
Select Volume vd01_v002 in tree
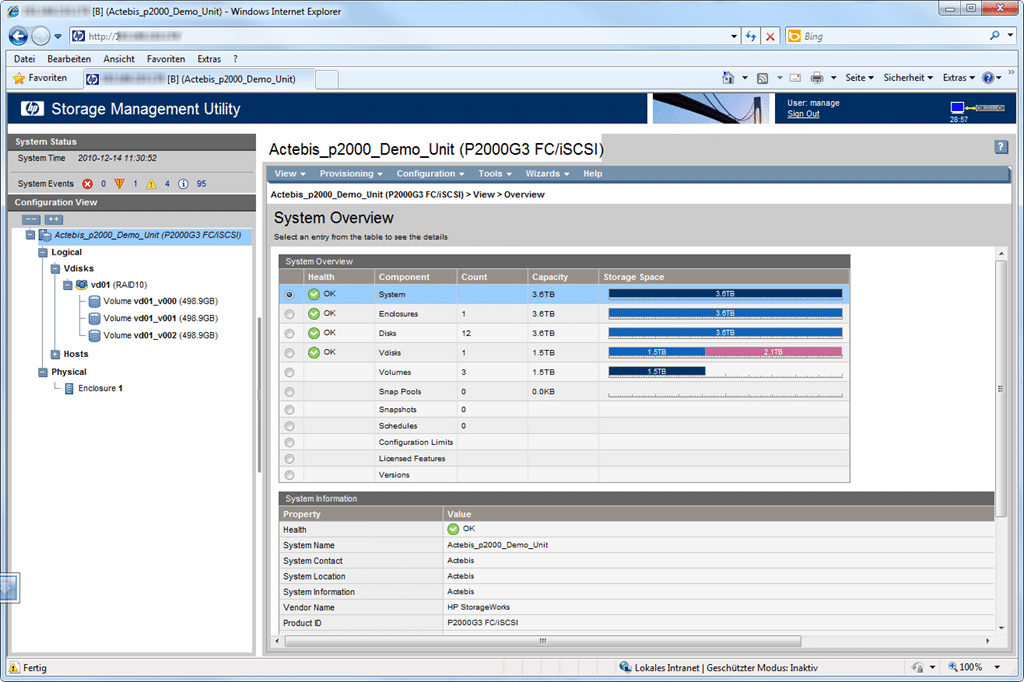pos(160,335)
